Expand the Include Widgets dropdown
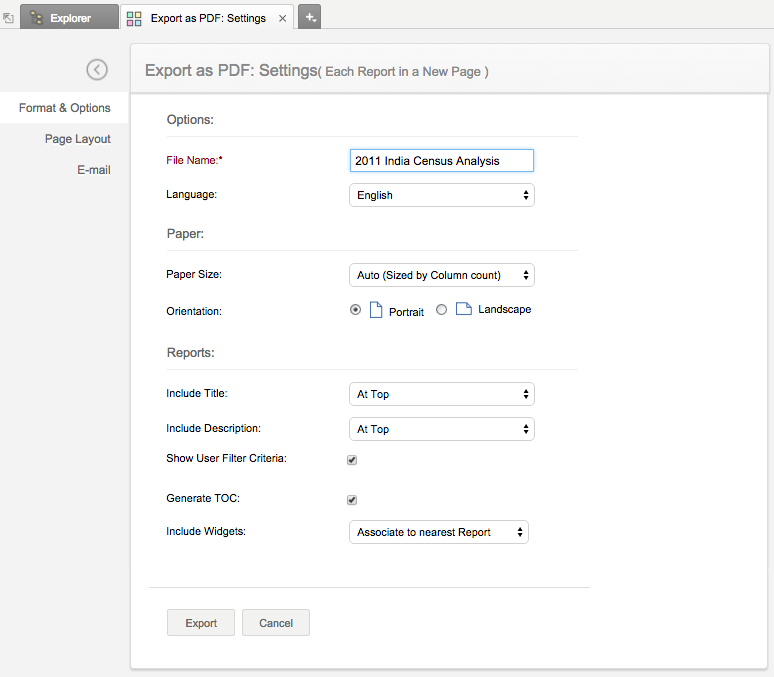This screenshot has height=677, width=774. (438, 532)
